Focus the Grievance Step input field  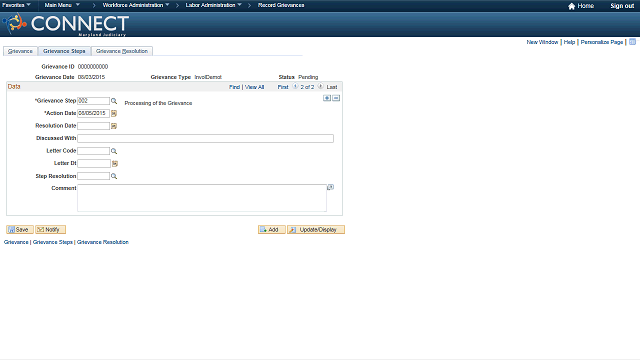tap(93, 101)
